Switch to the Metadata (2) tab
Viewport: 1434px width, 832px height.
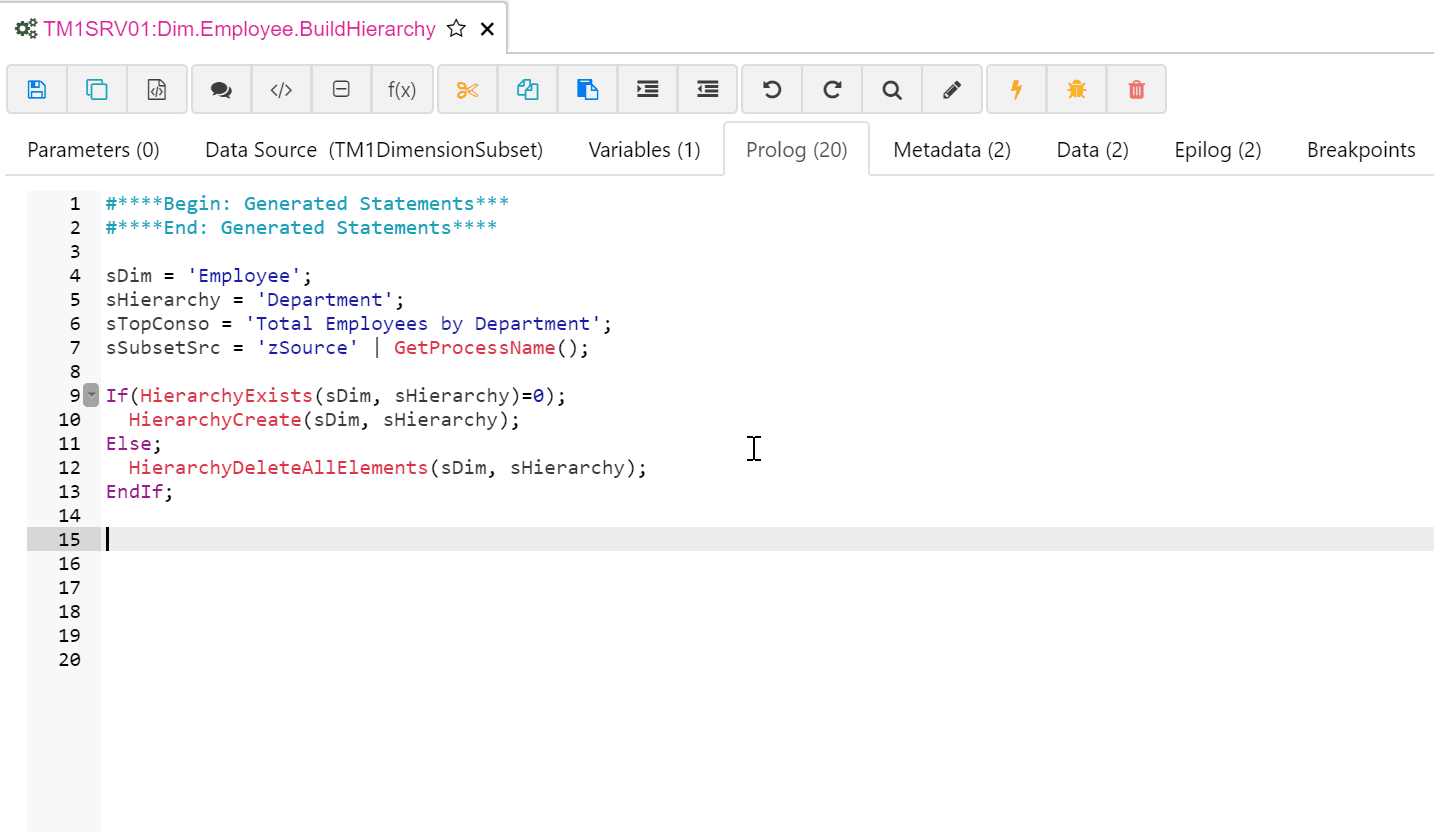point(951,150)
